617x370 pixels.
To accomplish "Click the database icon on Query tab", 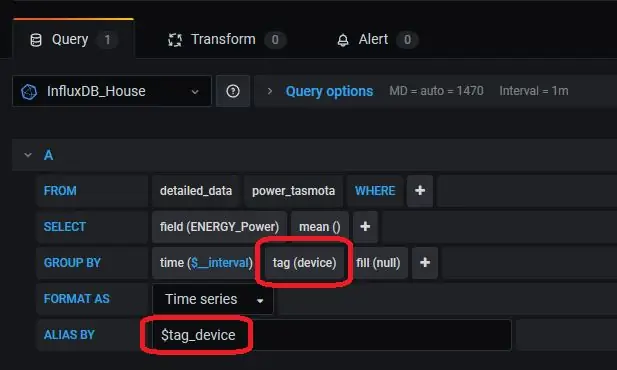I will [x=36, y=40].
